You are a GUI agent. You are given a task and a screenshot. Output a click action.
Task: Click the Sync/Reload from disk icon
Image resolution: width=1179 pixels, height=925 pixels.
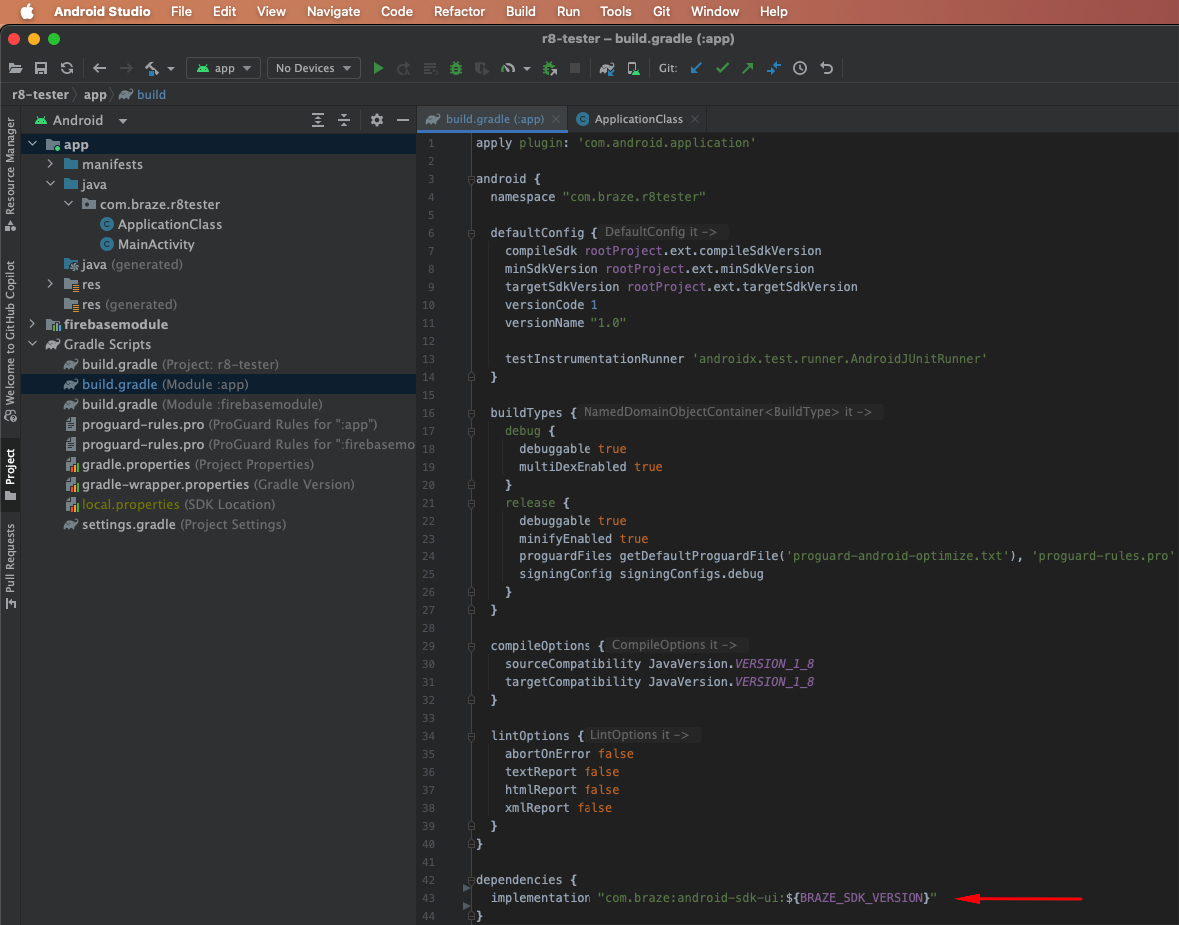click(67, 68)
